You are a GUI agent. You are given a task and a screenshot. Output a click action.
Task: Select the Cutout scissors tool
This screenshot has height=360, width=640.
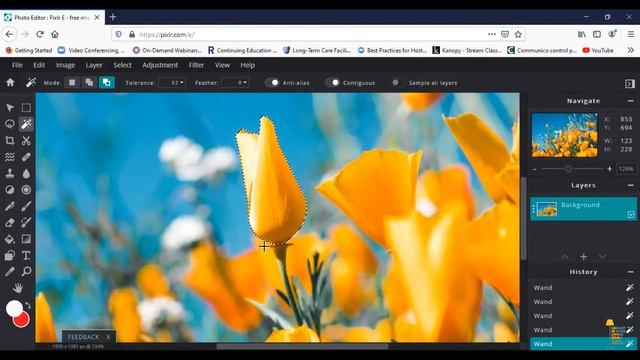pyautogui.click(x=26, y=141)
